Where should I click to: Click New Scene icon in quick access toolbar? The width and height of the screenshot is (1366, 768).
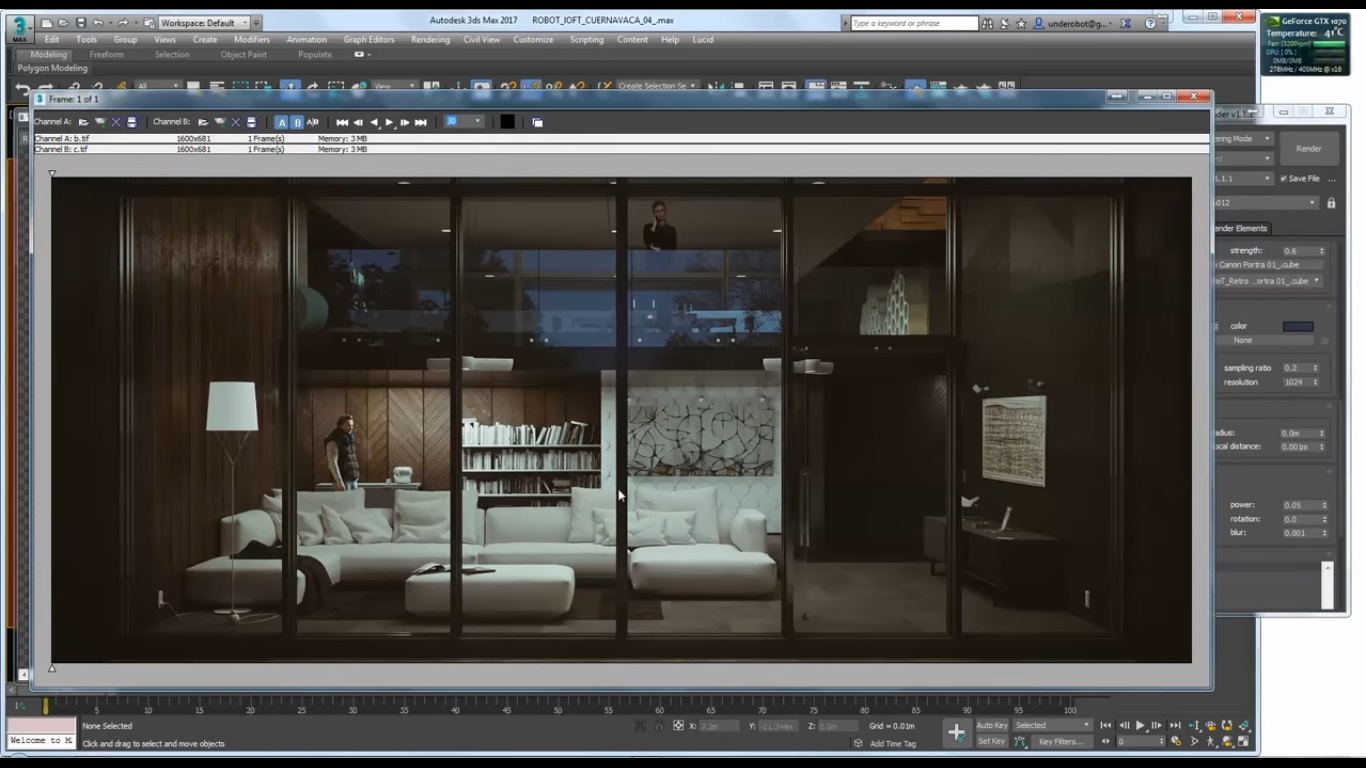point(47,22)
